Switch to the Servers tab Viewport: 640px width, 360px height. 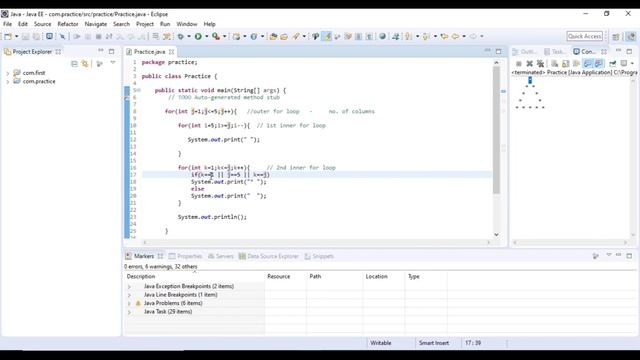point(221,256)
